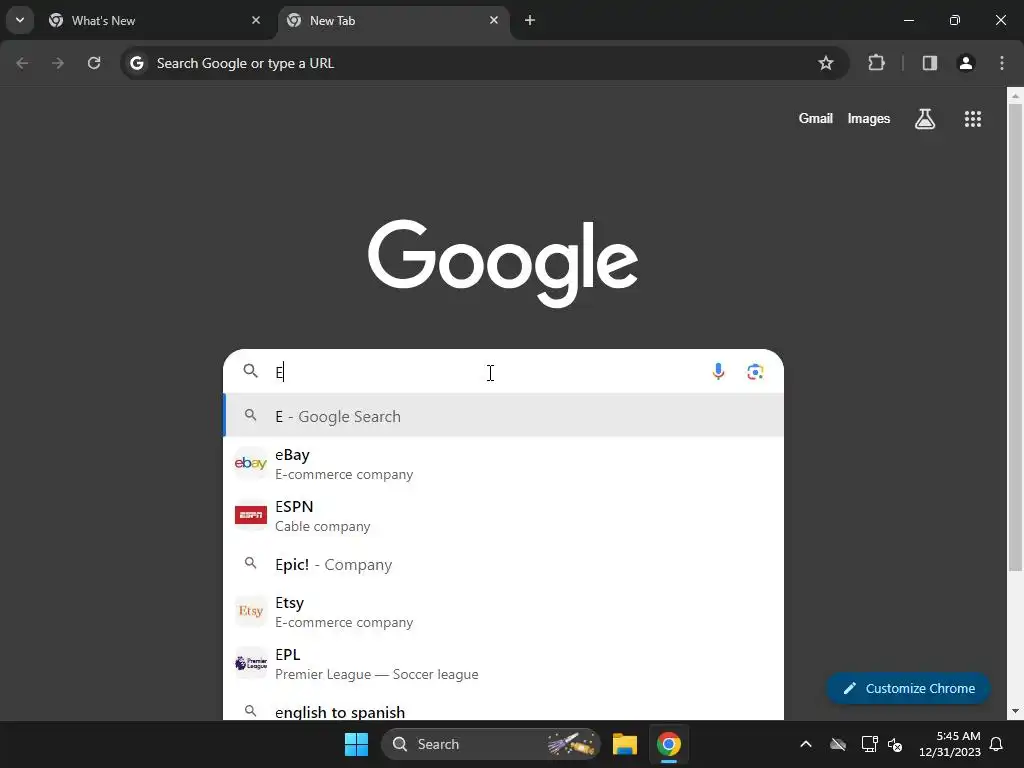Select the 'Epic! - Company' suggestion
Screen dimensions: 1024x768
504,564
